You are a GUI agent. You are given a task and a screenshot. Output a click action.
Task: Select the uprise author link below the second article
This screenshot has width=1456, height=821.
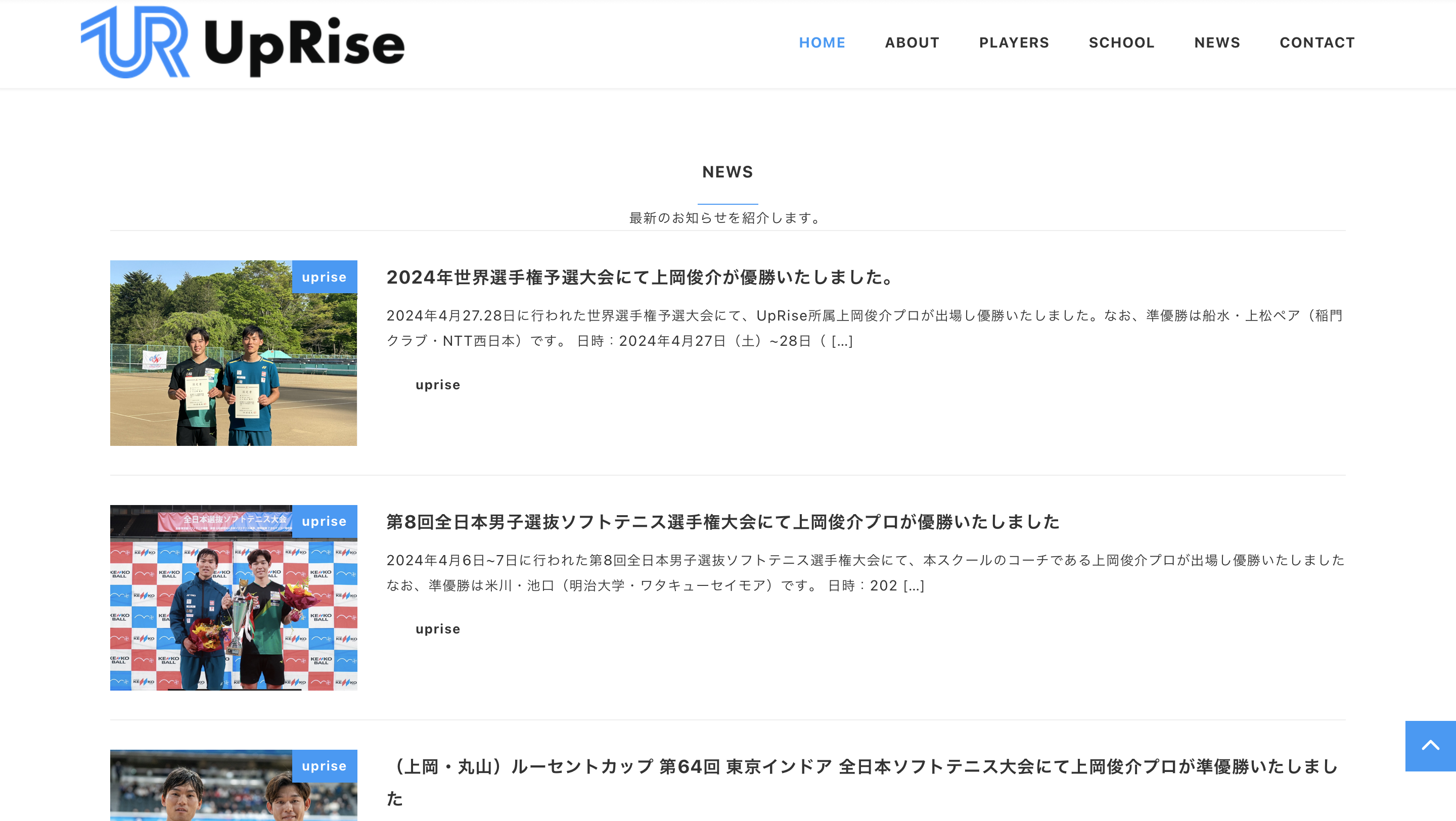click(437, 628)
